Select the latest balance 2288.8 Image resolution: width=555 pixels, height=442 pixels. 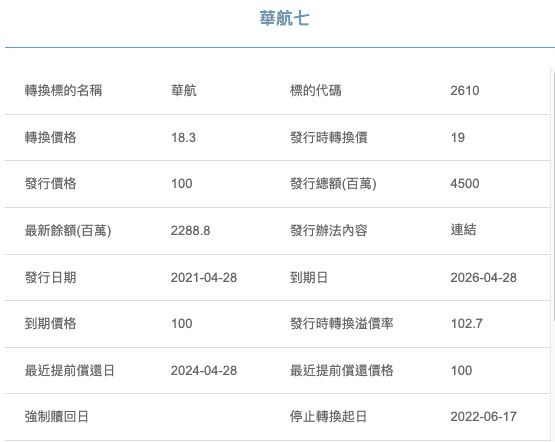(x=190, y=231)
